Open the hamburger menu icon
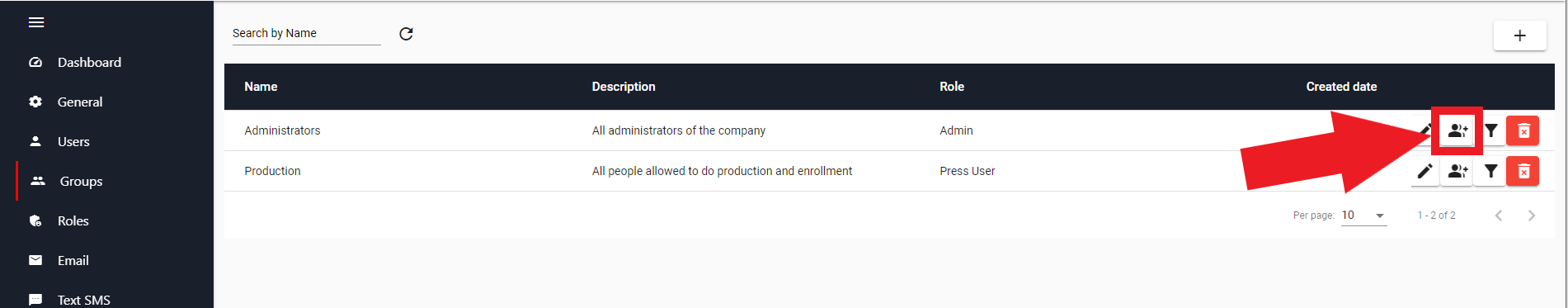This screenshot has width=1568, height=308. click(36, 22)
